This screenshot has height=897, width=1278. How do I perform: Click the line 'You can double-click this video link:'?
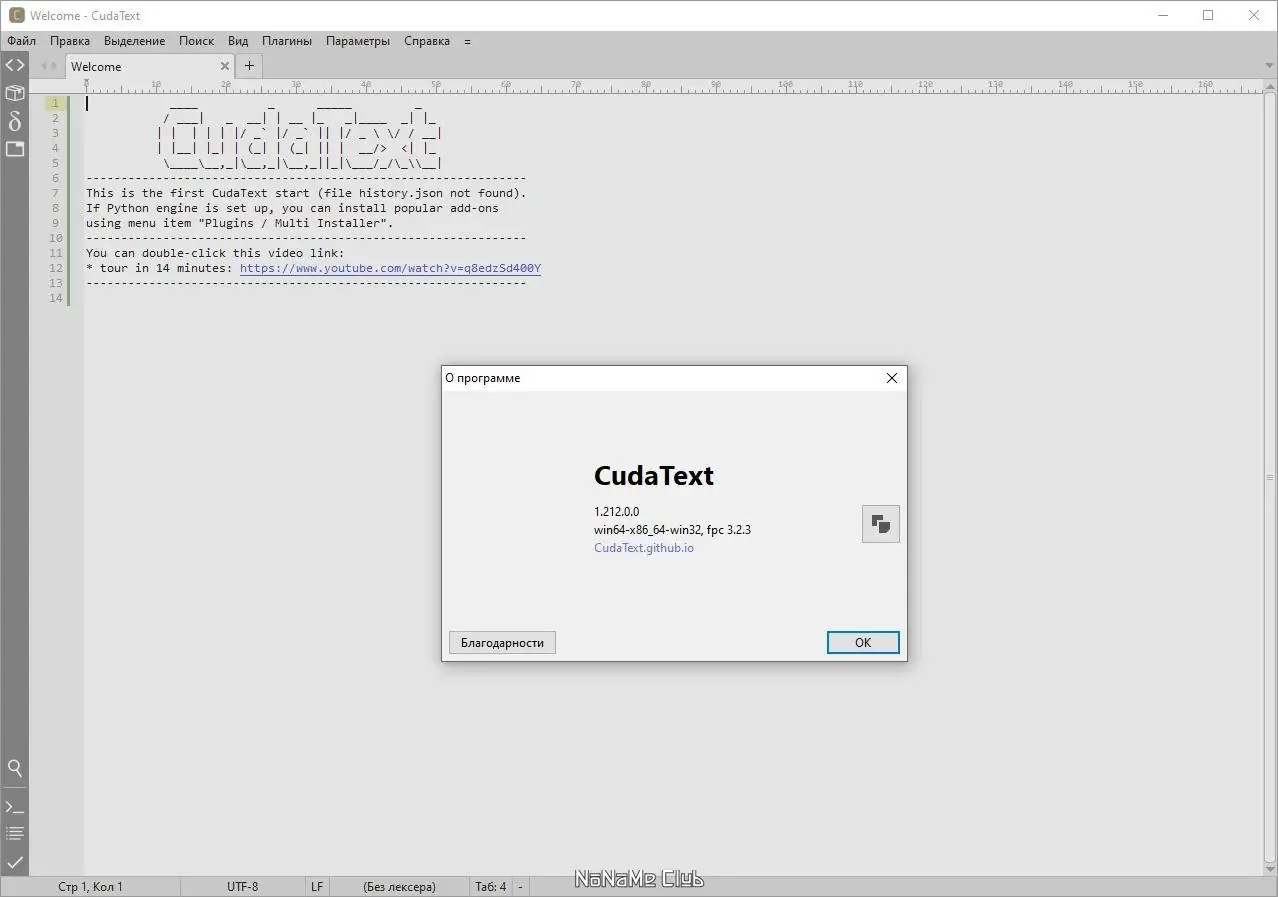(x=215, y=253)
